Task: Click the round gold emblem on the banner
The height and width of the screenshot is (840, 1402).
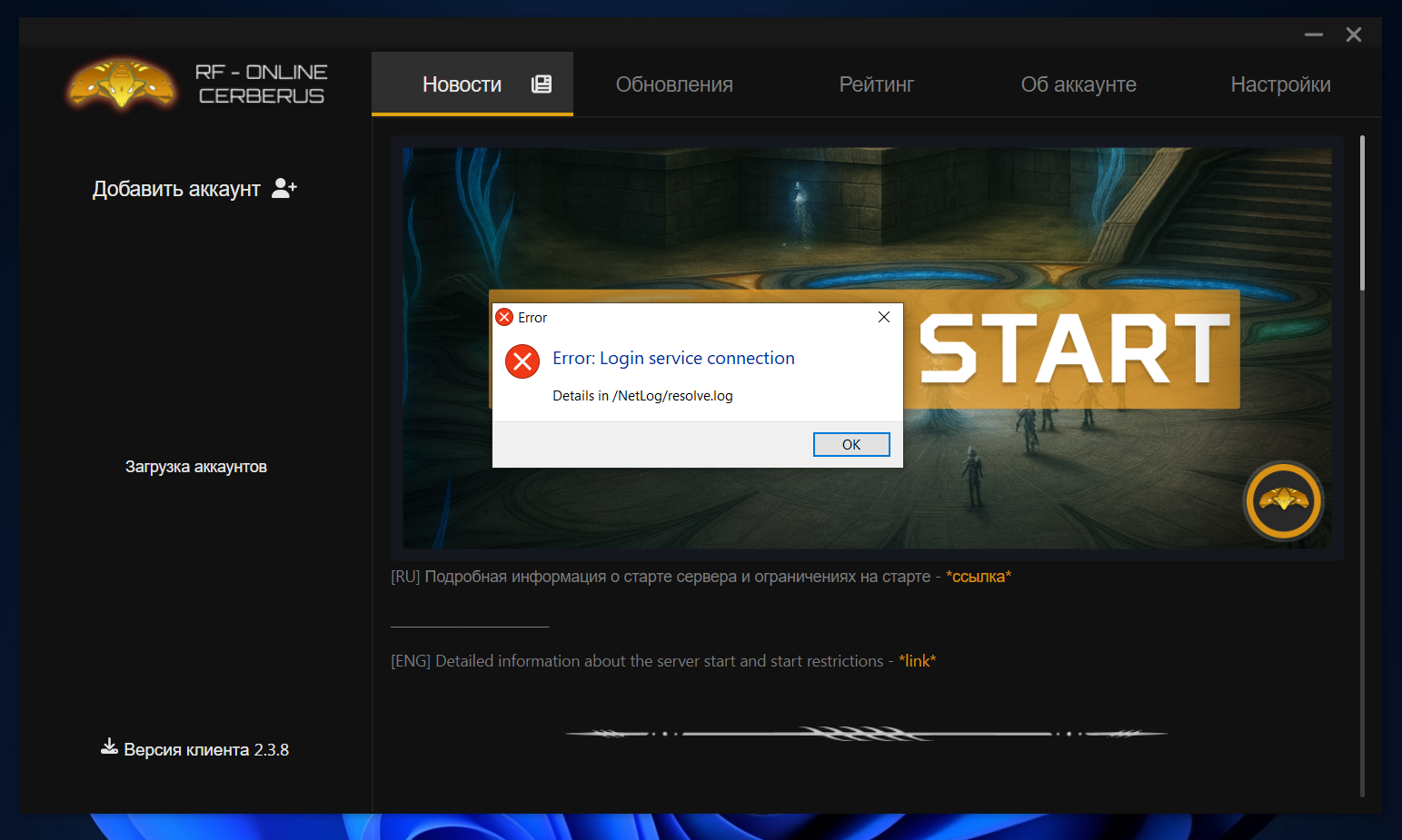Action: click(1283, 500)
